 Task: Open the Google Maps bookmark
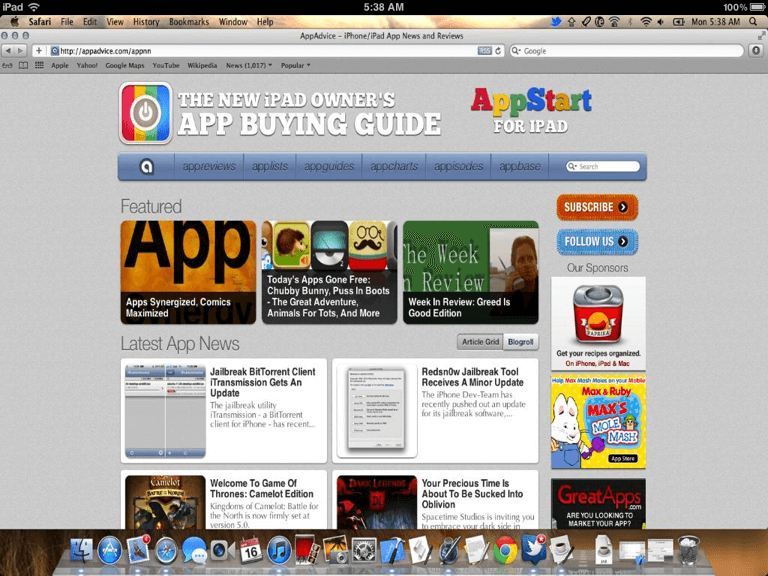click(125, 65)
